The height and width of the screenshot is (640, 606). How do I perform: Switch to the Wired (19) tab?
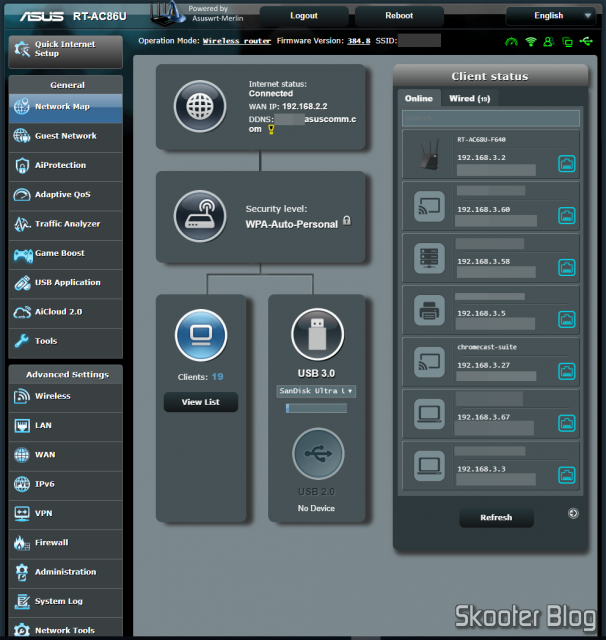[x=469, y=98]
